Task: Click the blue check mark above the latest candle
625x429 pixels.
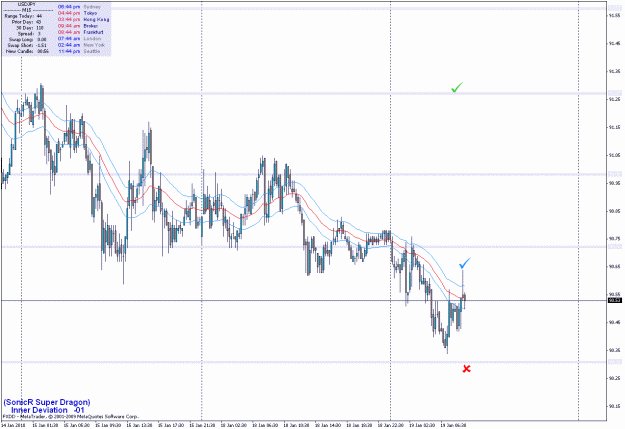Action: tap(465, 263)
